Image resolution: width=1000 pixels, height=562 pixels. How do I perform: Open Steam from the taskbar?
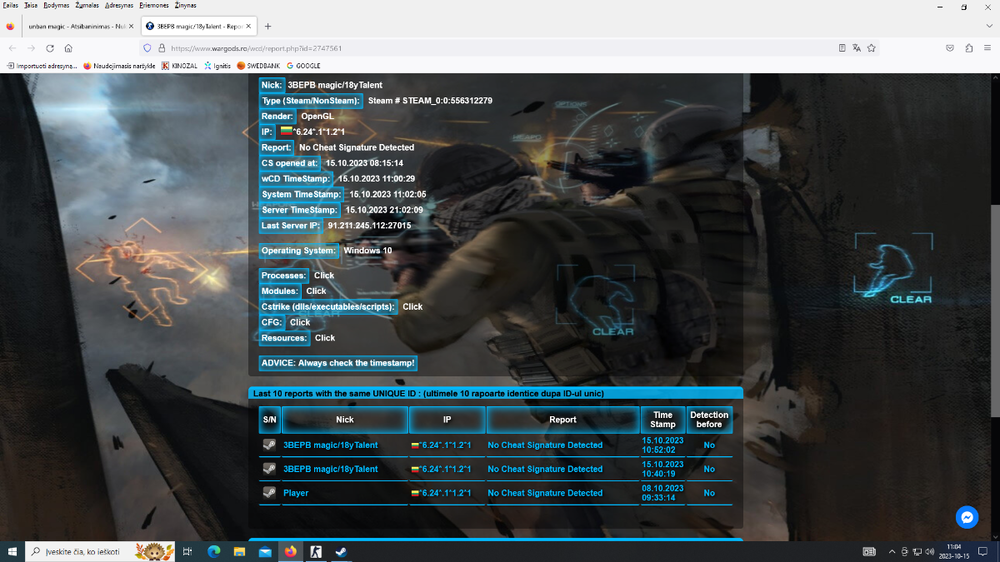(x=341, y=552)
